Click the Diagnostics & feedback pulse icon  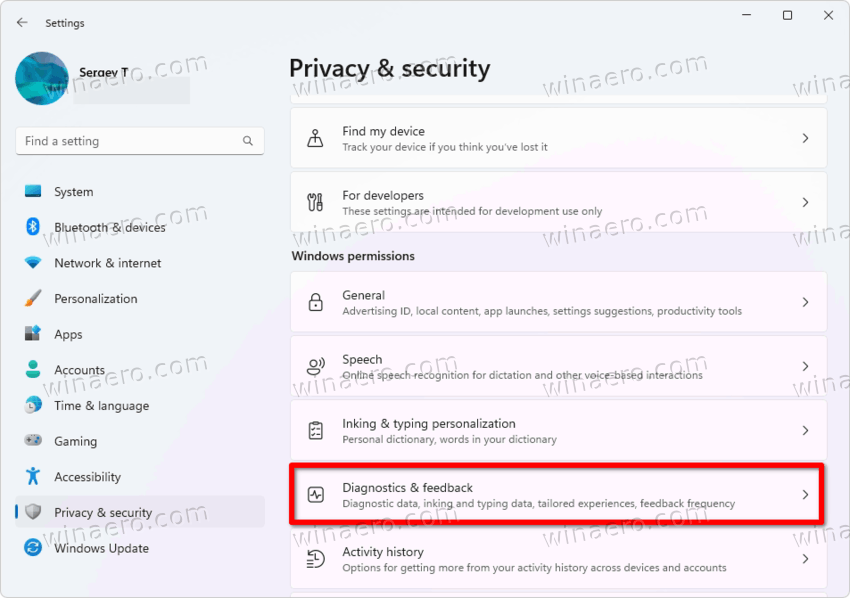315,494
